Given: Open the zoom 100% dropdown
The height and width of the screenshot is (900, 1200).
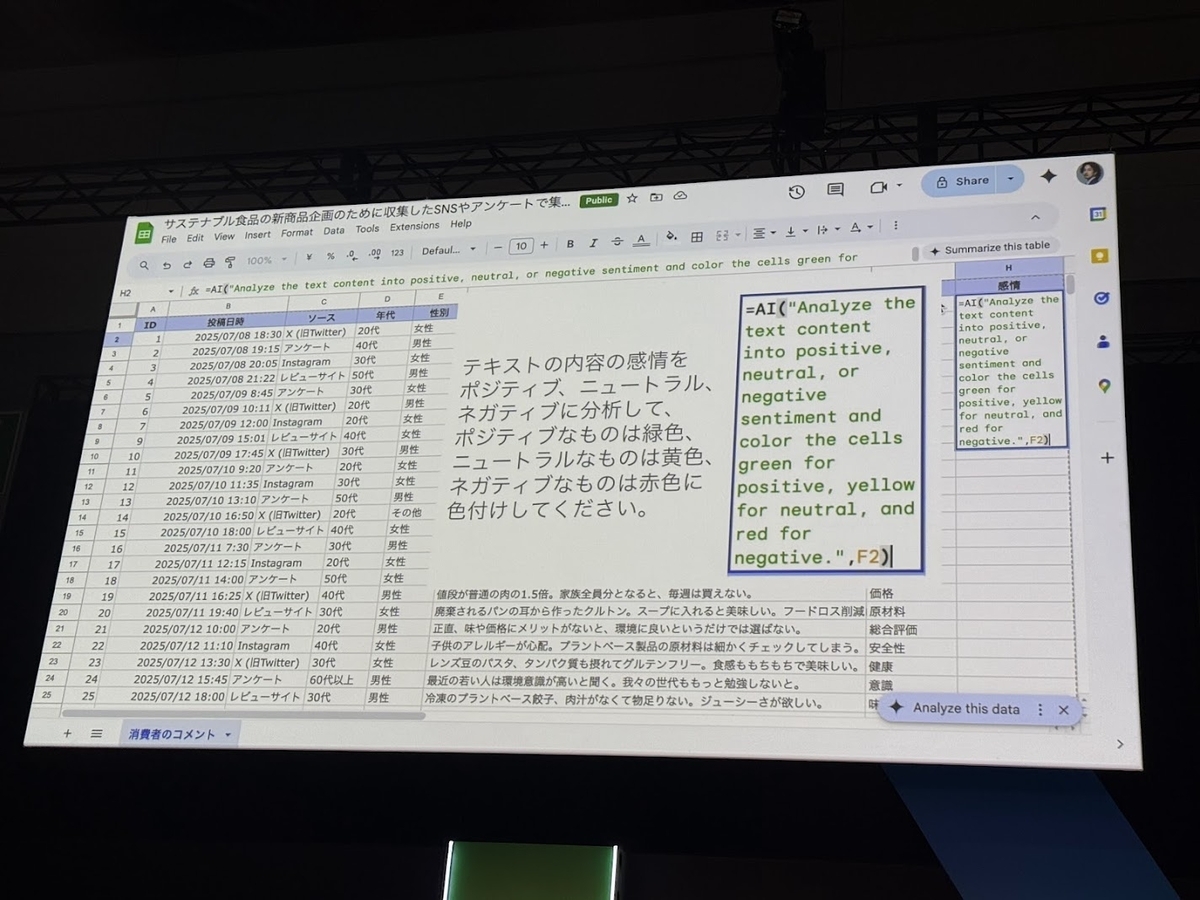Looking at the screenshot, I should [x=266, y=261].
